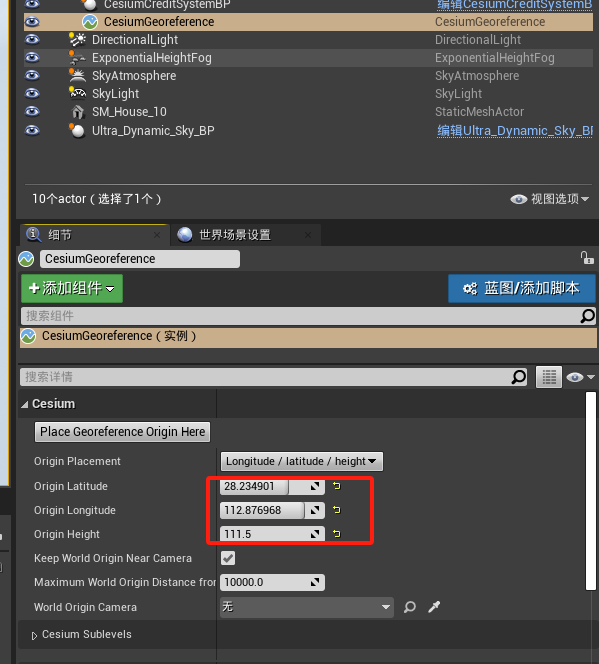Hide the SkyAtmosphere actor
The image size is (599, 664).
(32, 75)
